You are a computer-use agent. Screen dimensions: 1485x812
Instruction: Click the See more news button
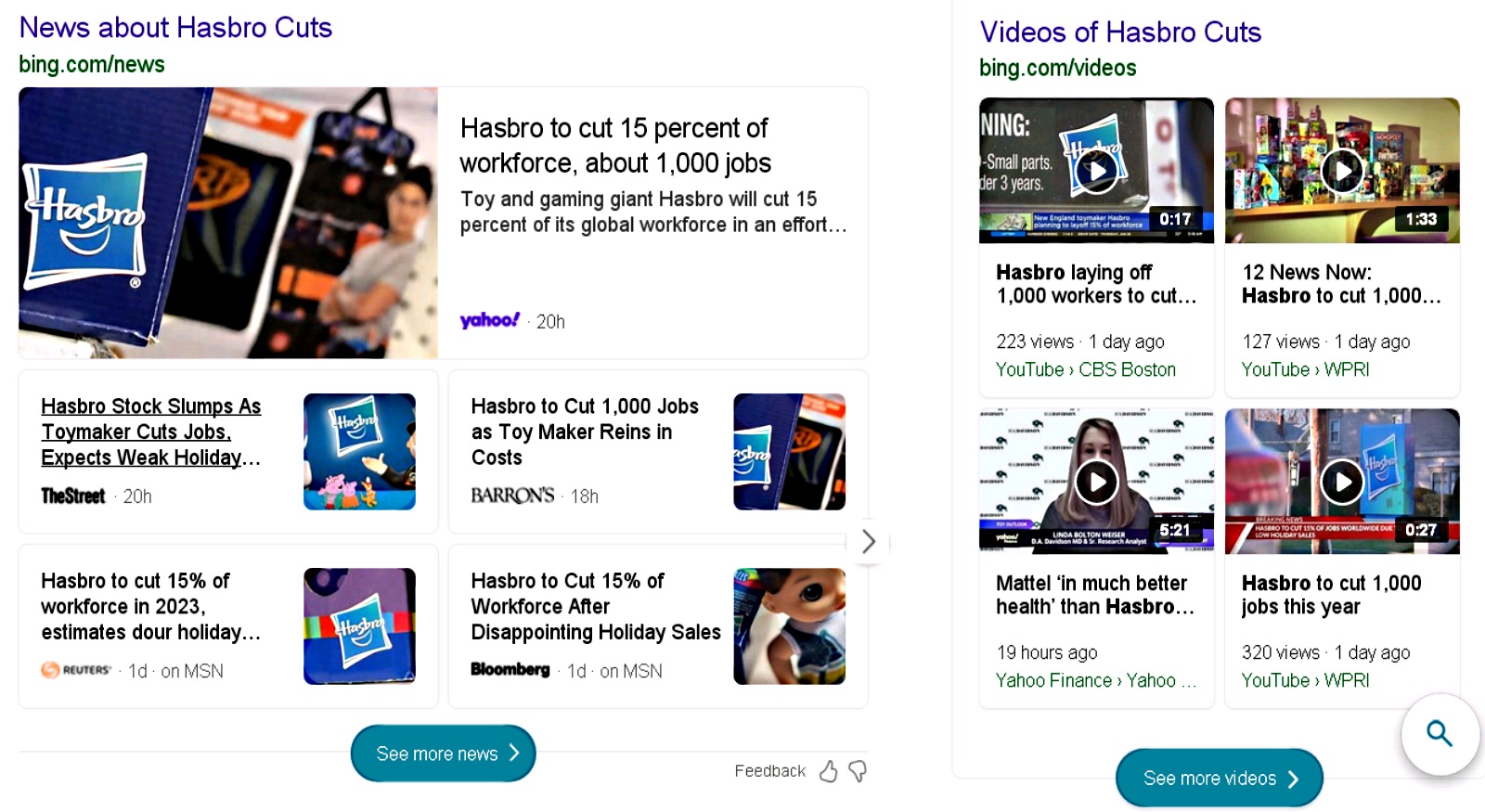(x=443, y=754)
